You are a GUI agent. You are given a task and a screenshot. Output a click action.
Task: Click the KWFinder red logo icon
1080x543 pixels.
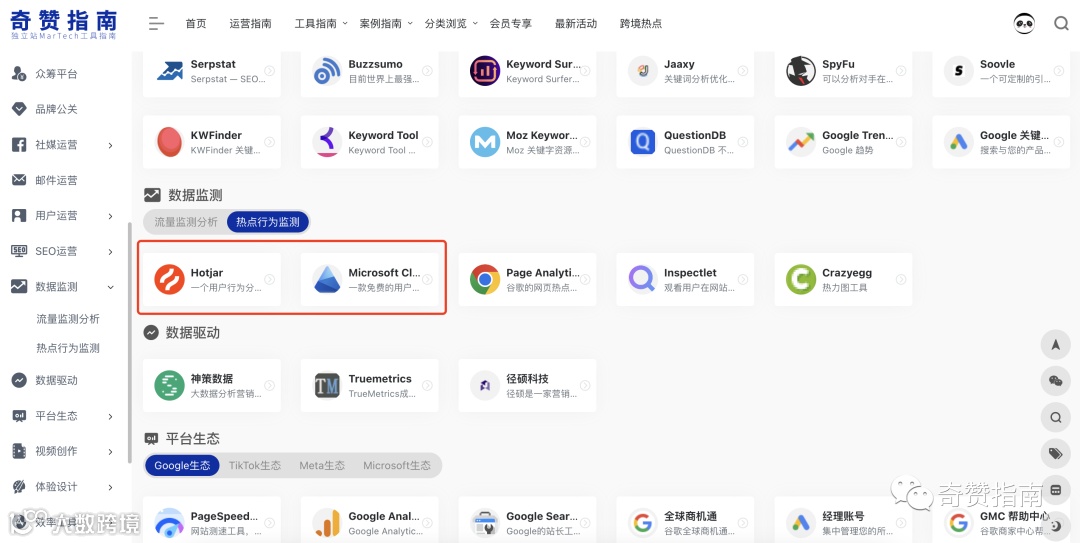click(169, 141)
